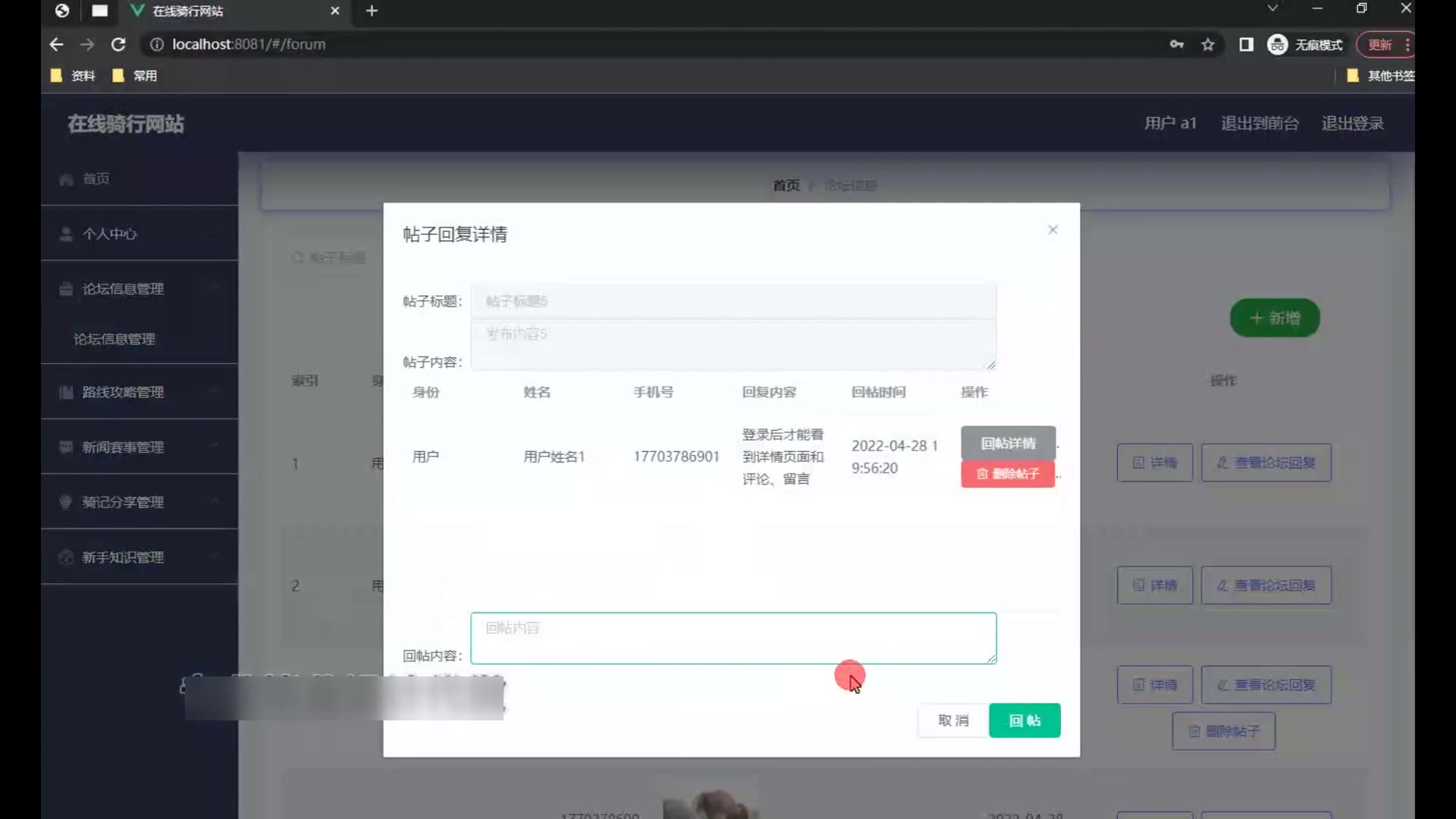This screenshot has height=819, width=1456.
Task: Open 个人中心 in the sidebar
Action: [x=109, y=234]
